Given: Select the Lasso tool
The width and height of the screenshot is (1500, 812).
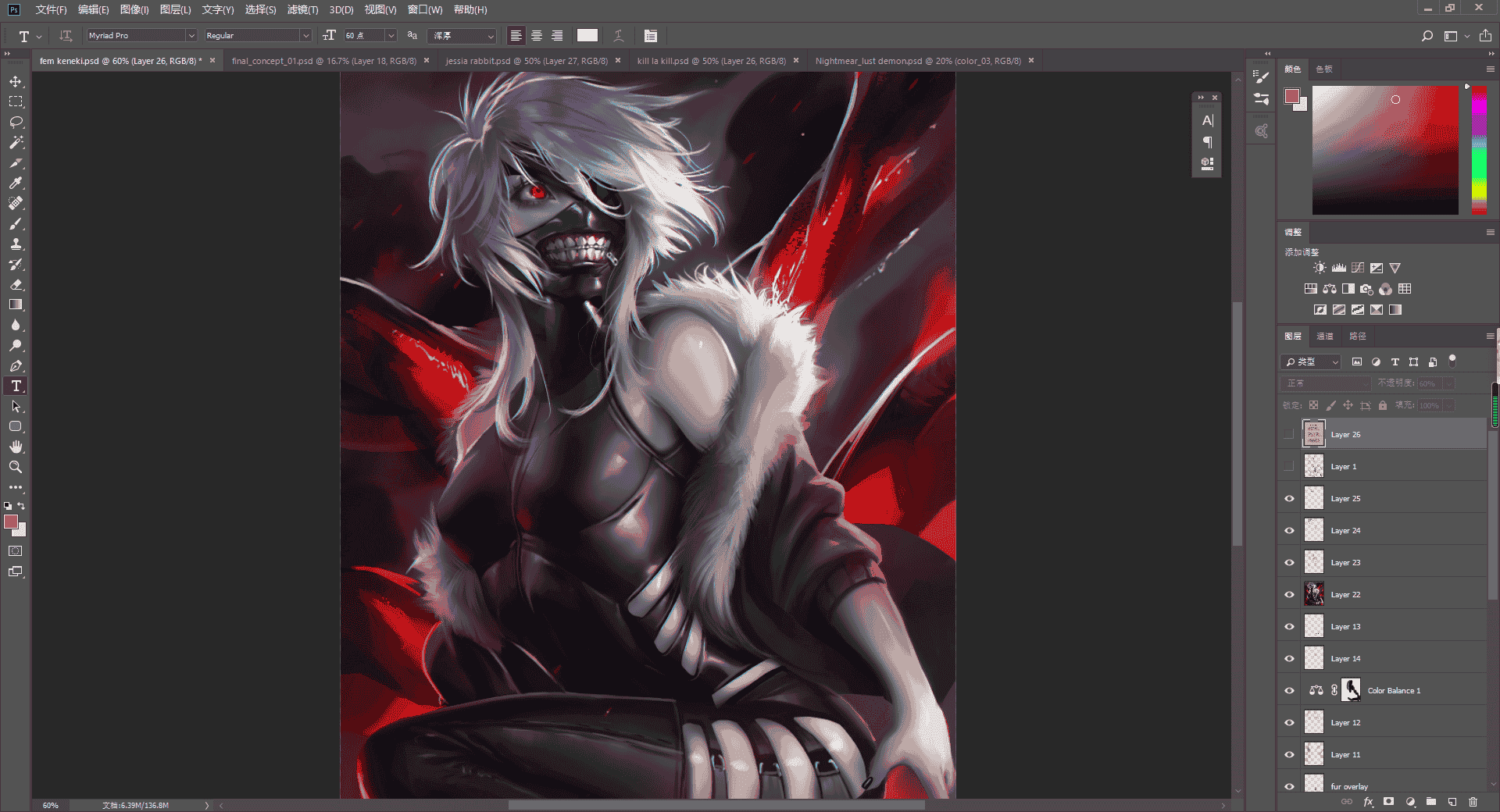Looking at the screenshot, I should click(x=16, y=122).
